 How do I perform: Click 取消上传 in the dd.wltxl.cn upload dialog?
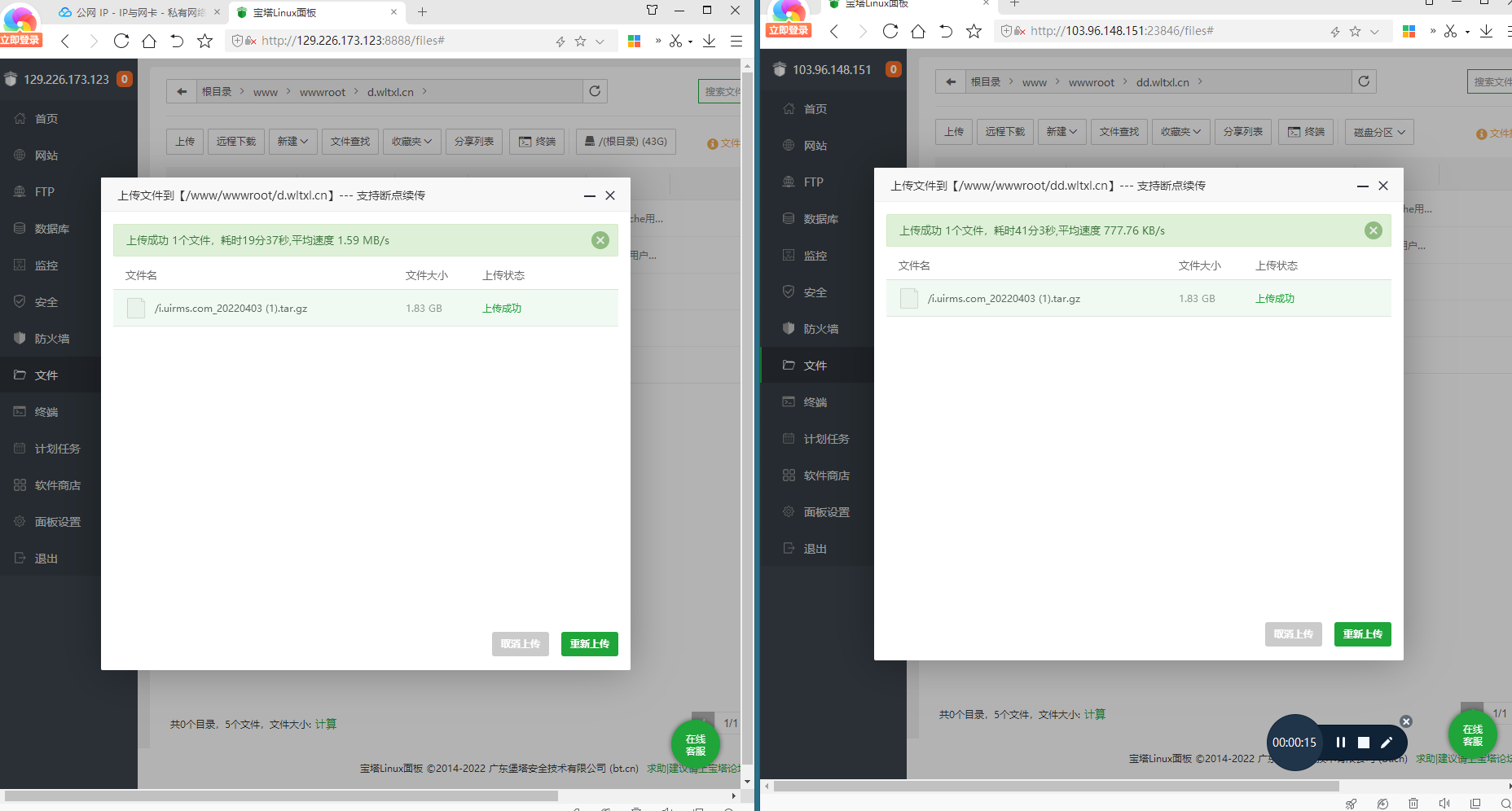(x=1294, y=634)
